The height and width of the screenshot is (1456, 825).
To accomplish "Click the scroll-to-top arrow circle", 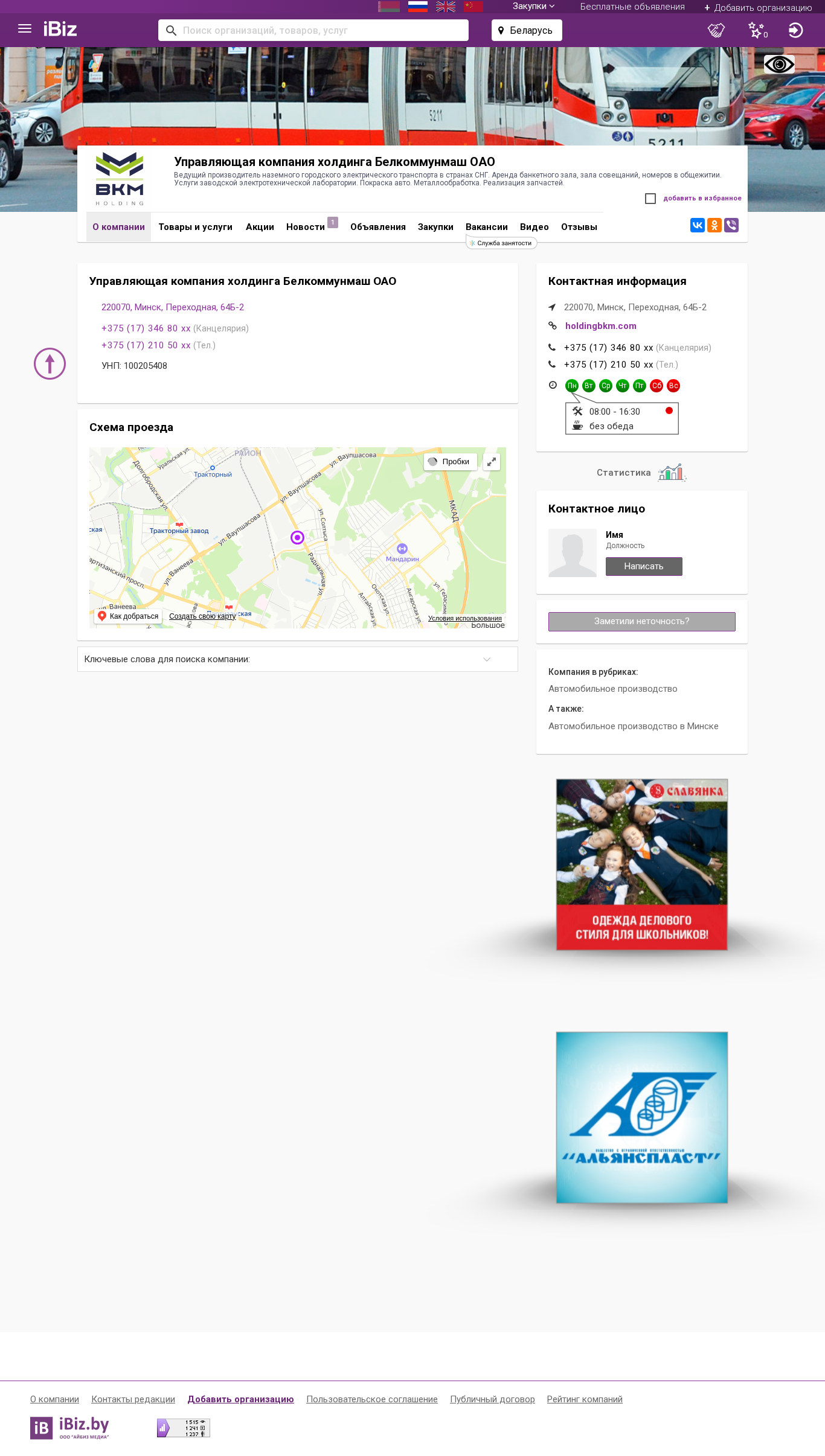I will point(50,363).
